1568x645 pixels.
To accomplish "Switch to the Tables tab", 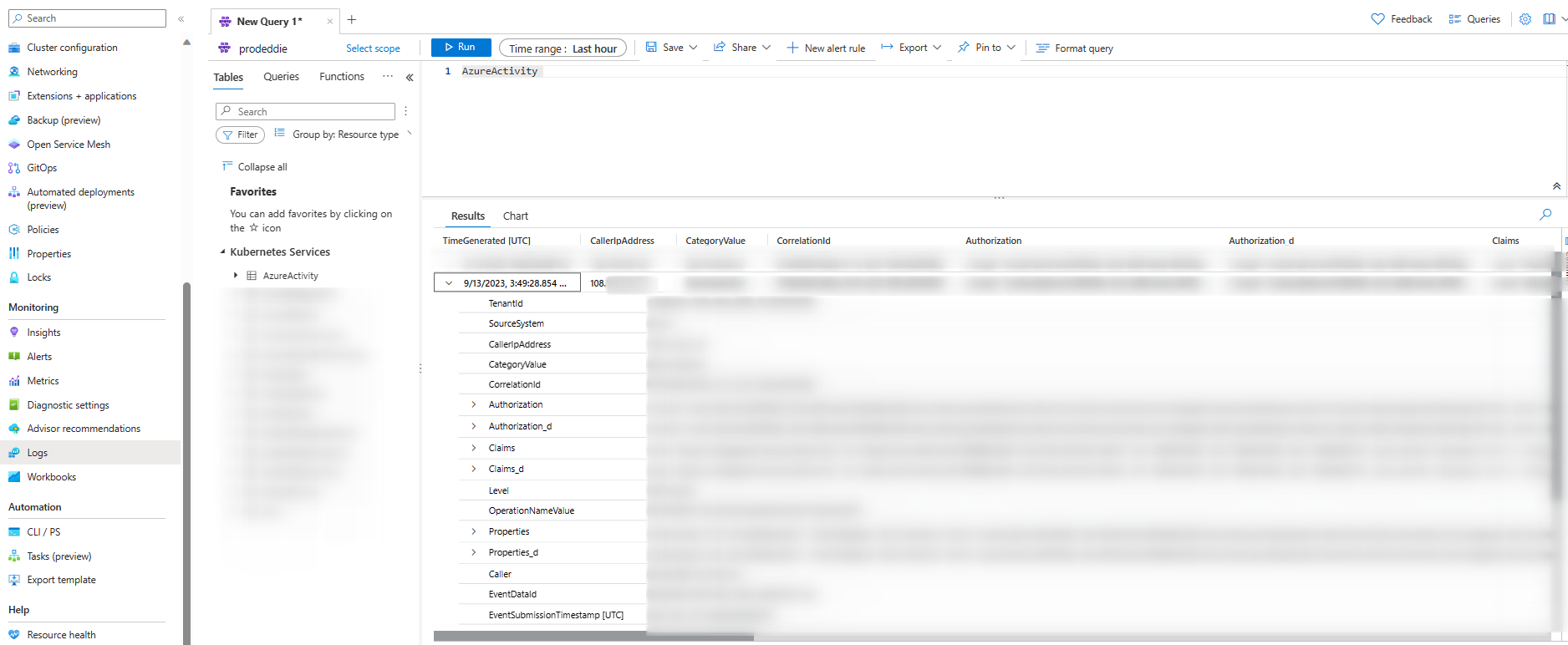I will click(228, 78).
